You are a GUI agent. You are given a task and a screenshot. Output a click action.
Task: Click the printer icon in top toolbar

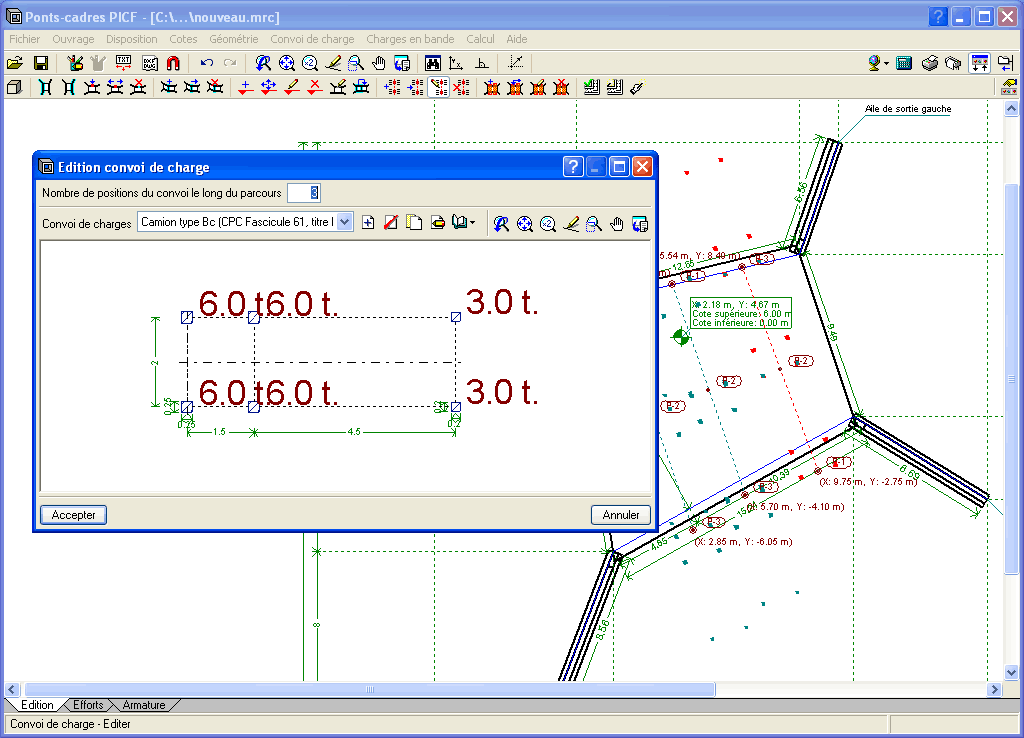click(929, 63)
